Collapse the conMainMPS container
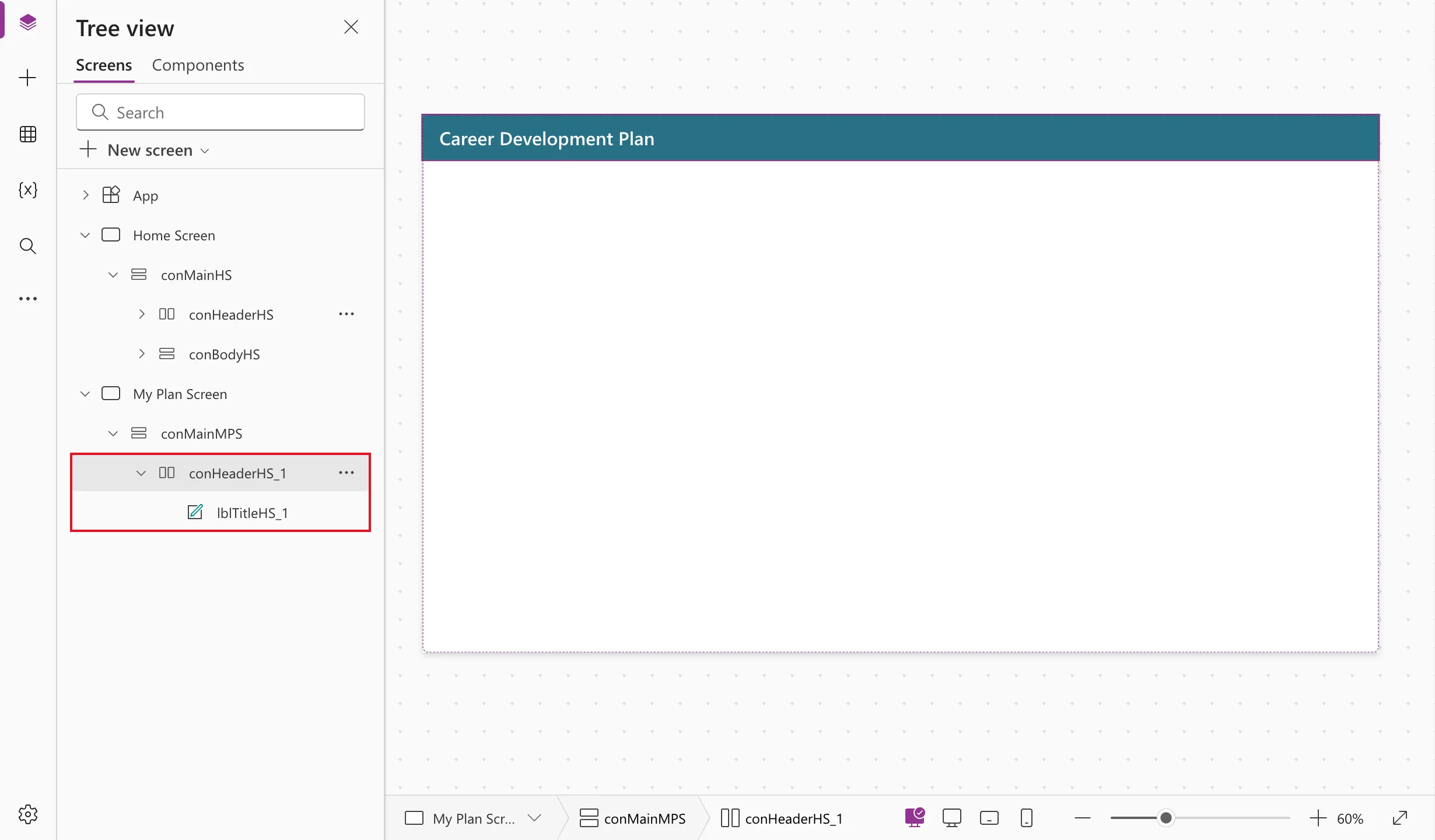The image size is (1435, 840). (x=113, y=433)
